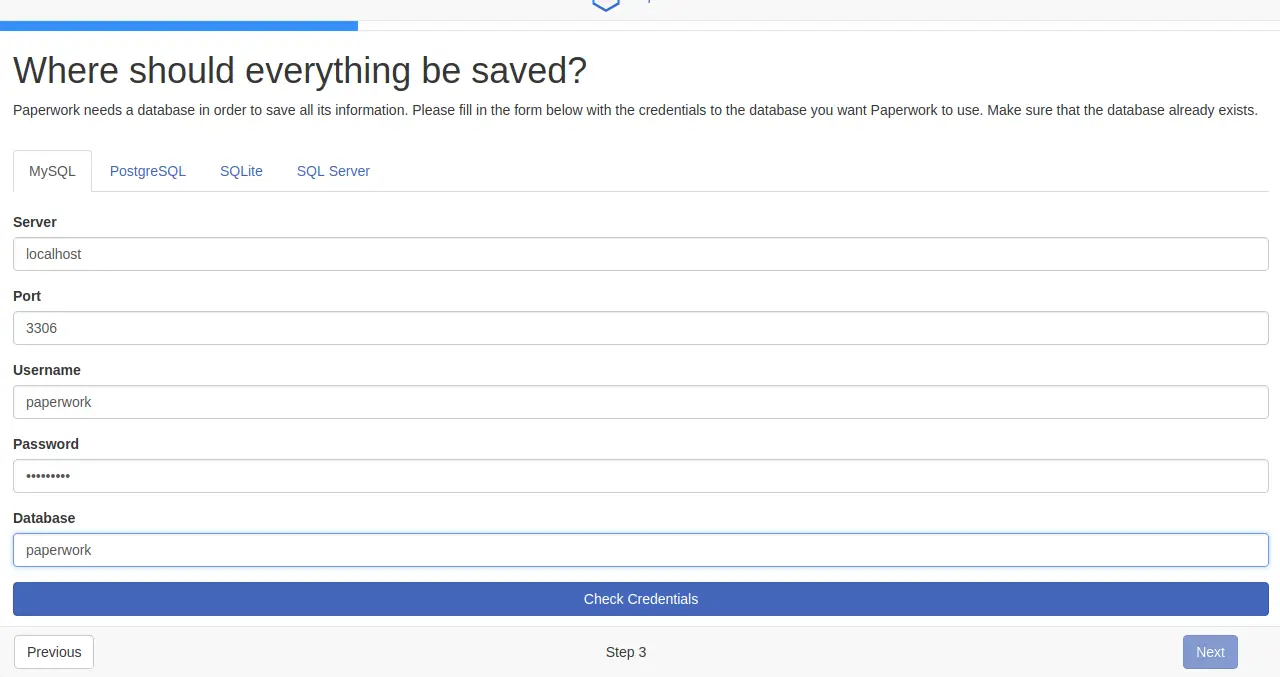Go back with the Previous button
Screen dimensions: 1280x677
54,652
